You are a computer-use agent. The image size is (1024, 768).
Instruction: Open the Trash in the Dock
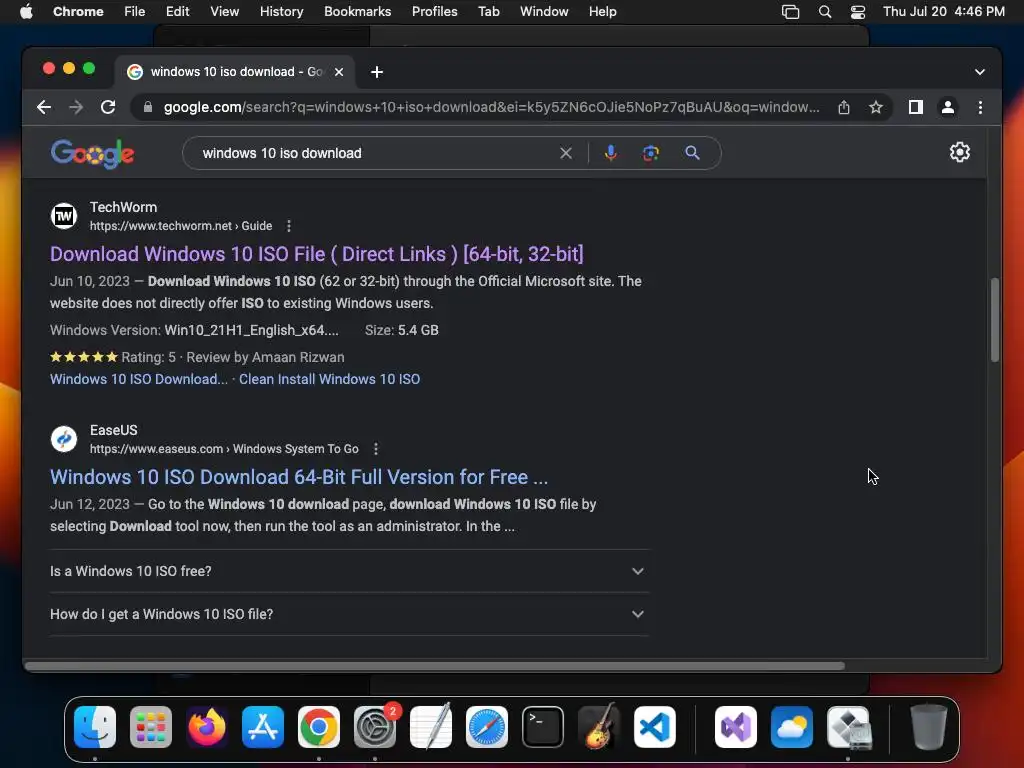[x=929, y=727]
